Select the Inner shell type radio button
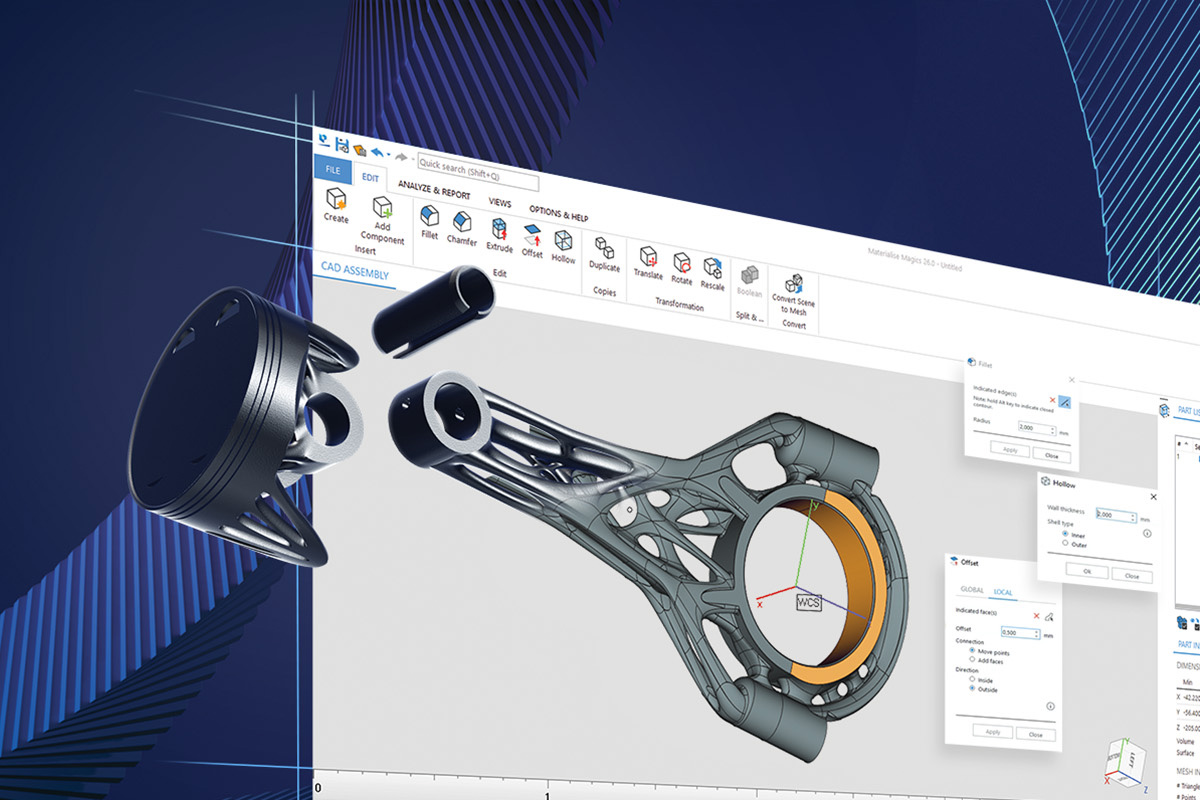Screen dimensions: 1200x800 pos(1064,533)
